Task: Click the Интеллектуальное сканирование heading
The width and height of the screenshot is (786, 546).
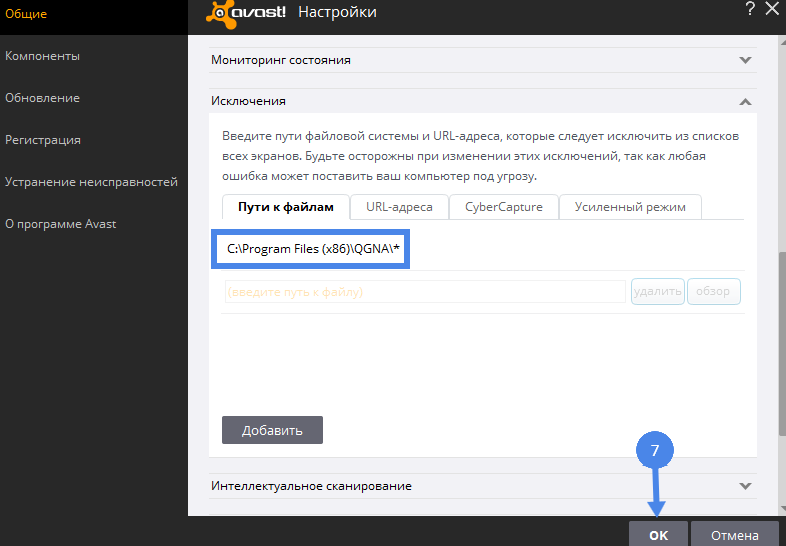Action: coord(311,486)
